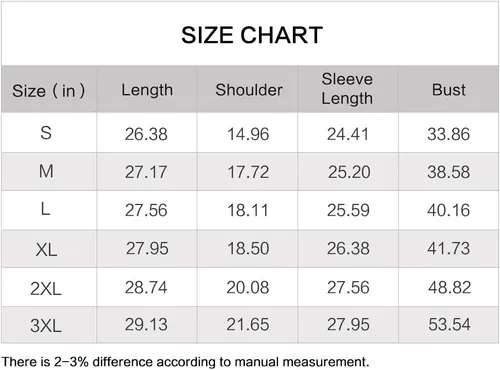The height and width of the screenshot is (370, 500).
Task: Click the M size row label
Action: point(46,171)
